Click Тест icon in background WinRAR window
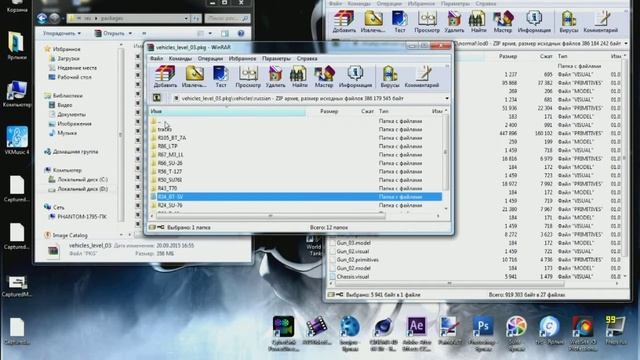640x360 pixels. [x=400, y=21]
